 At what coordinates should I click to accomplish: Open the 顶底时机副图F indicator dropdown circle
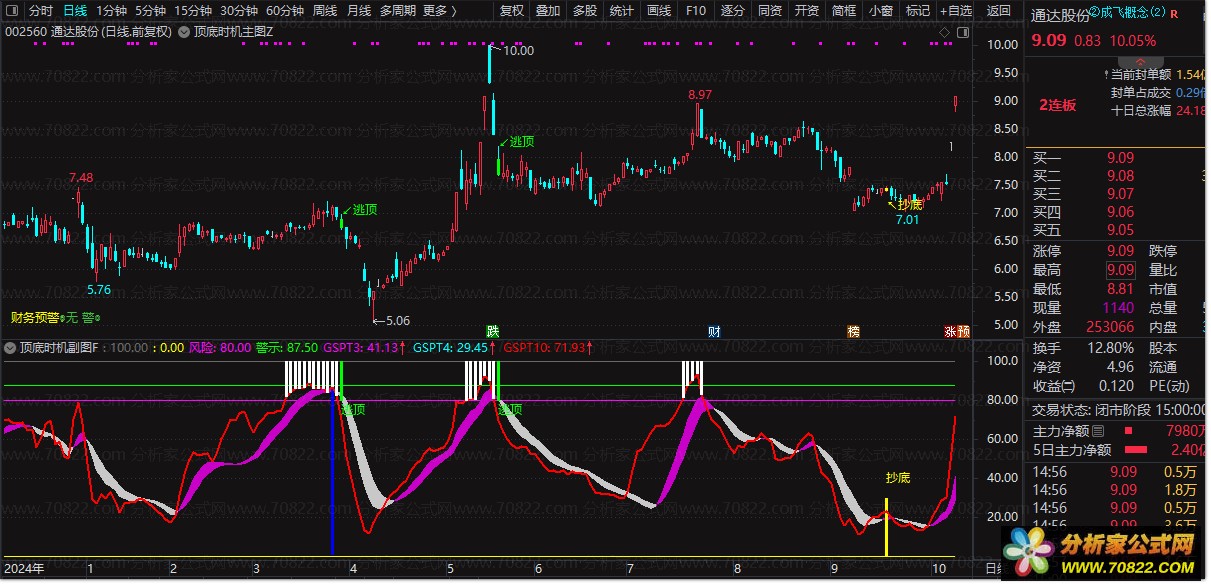coord(11,347)
